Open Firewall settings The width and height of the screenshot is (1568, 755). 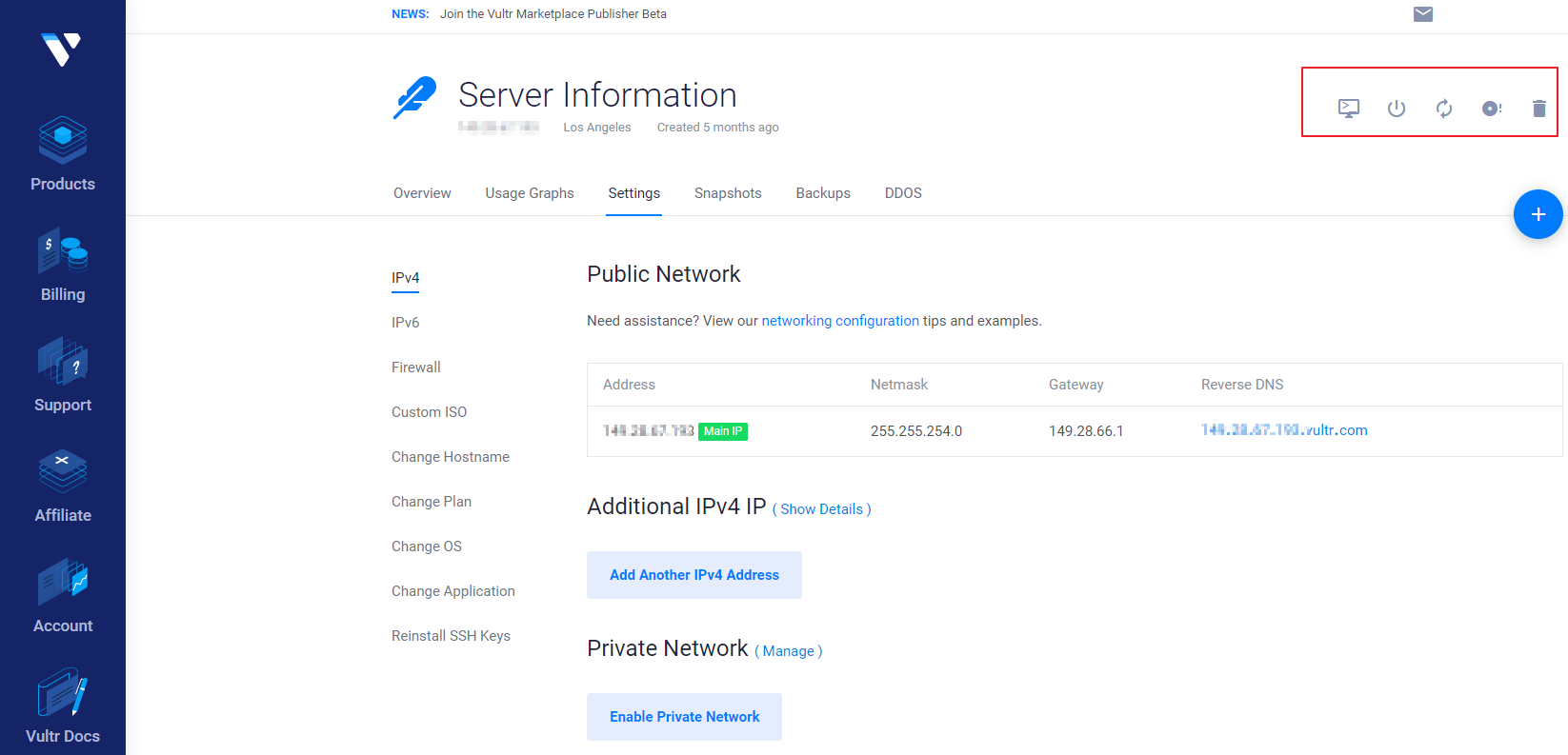pos(416,368)
